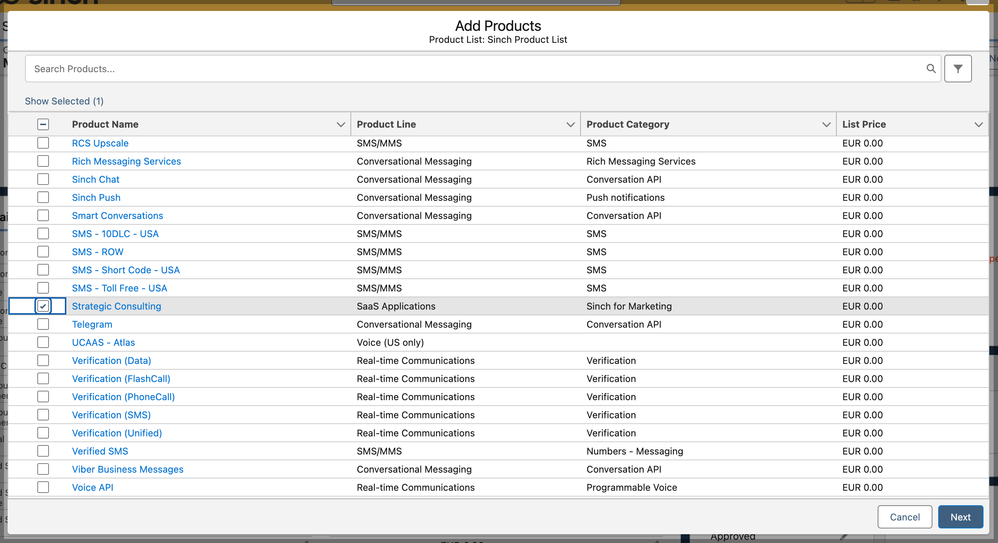Open the Verified SMS link
The width and height of the screenshot is (998, 543).
[100, 451]
